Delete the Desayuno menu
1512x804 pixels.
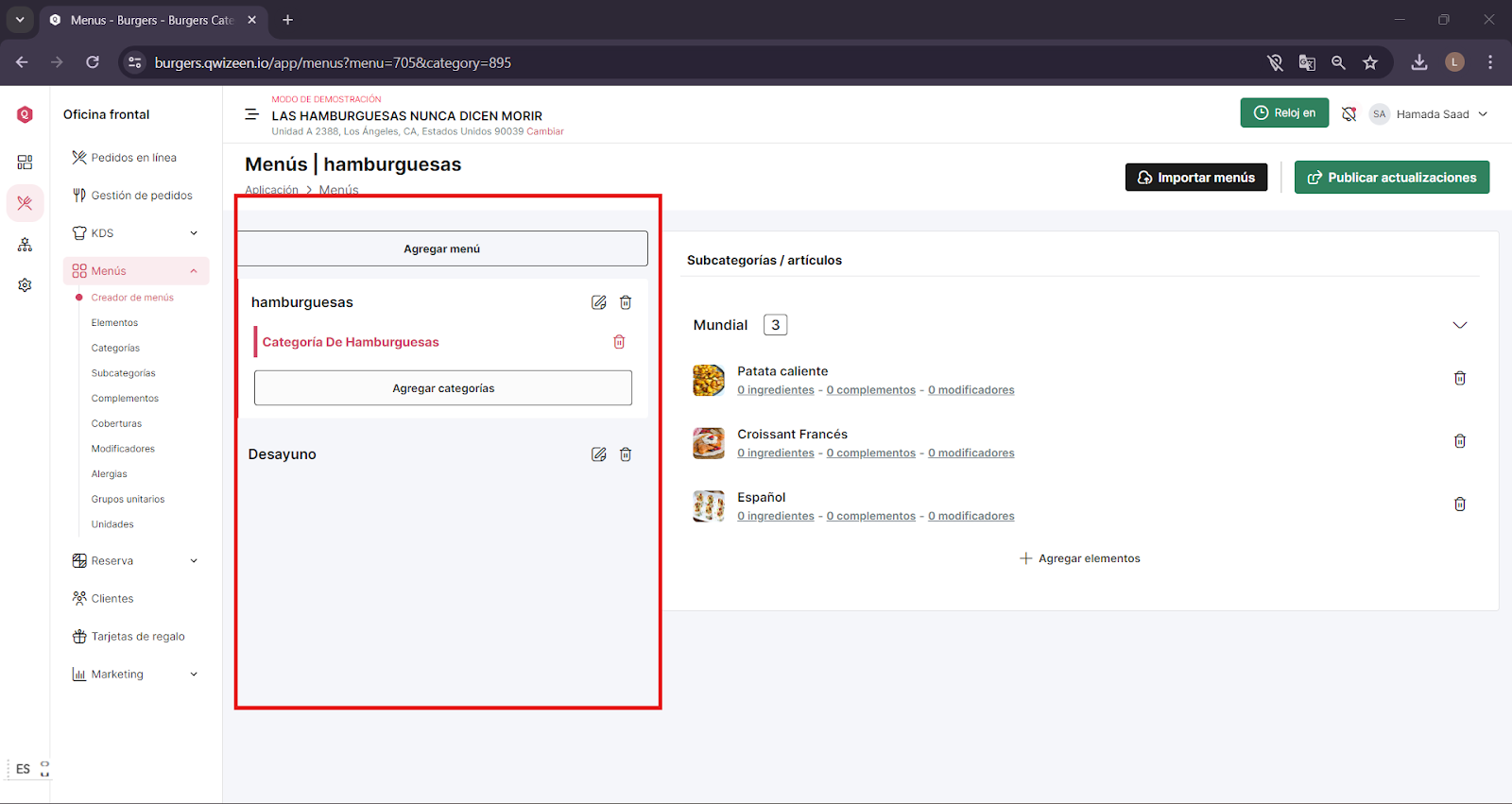(x=626, y=454)
